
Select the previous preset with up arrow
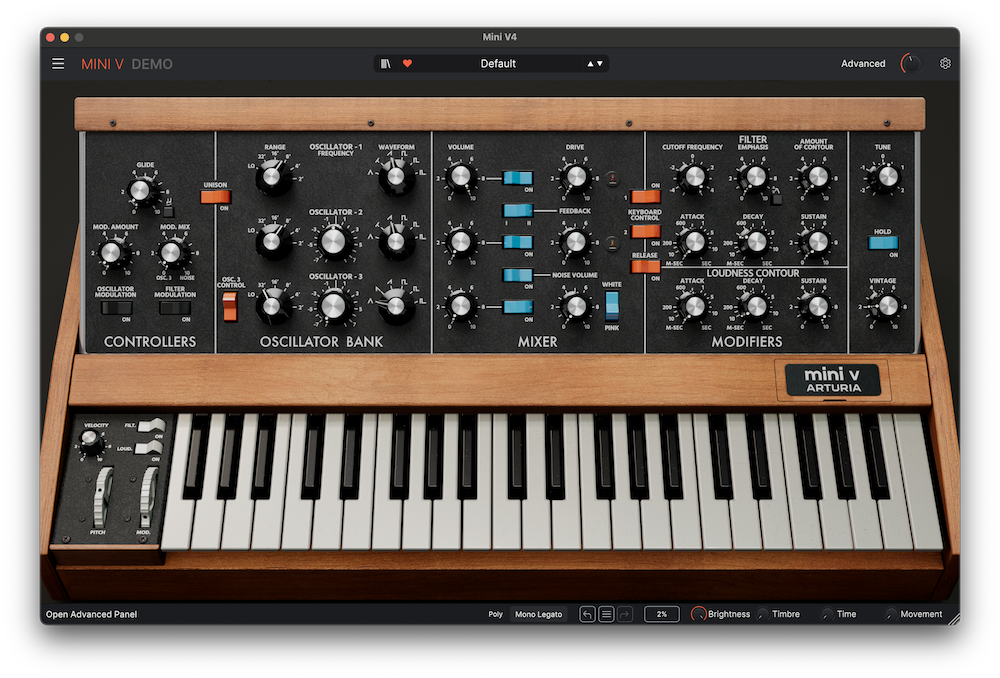(x=590, y=64)
